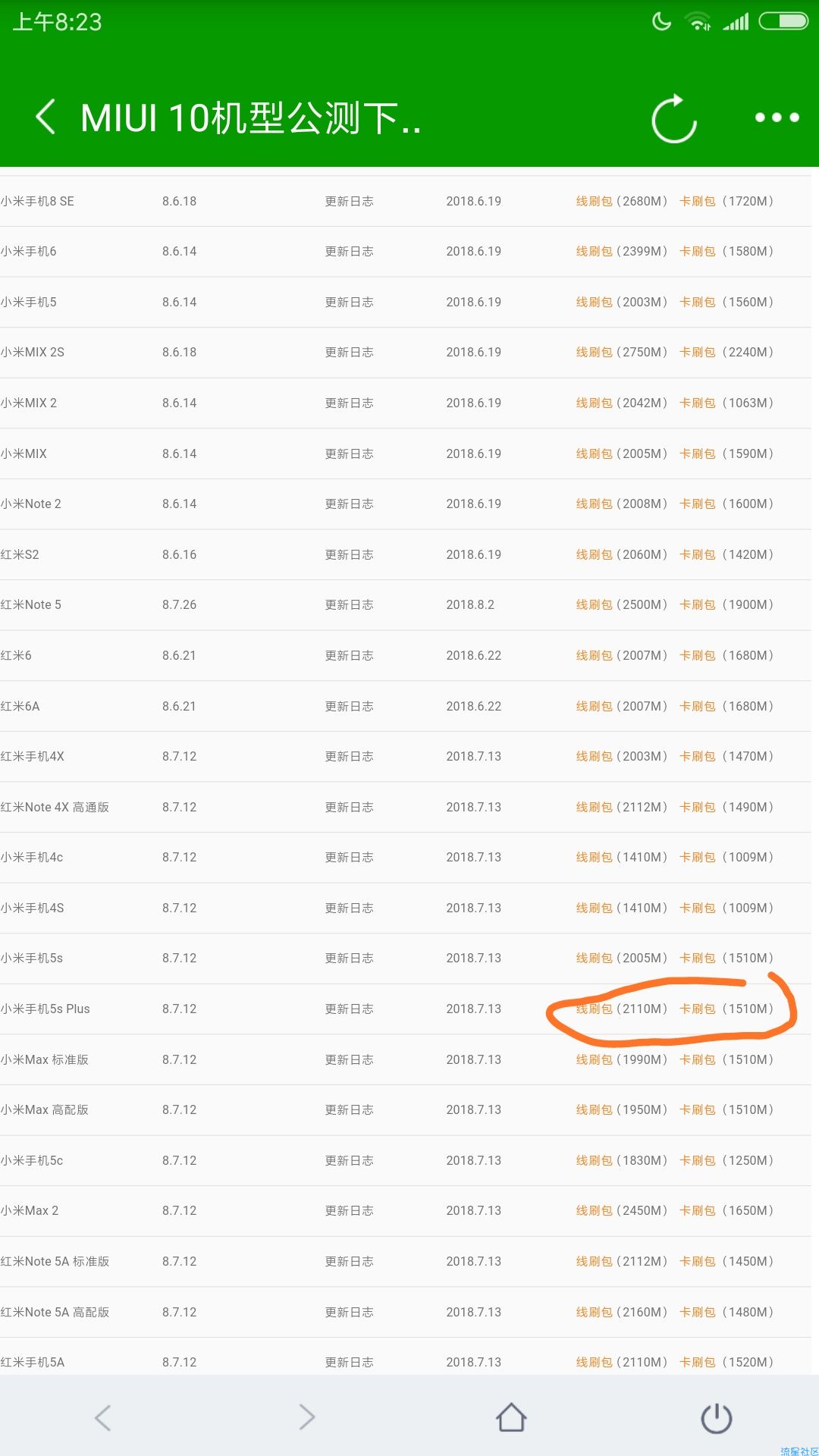Viewport: 819px width, 1456px height.
Task: Open 更新日志 for 小米Max 2
Action: (349, 1210)
